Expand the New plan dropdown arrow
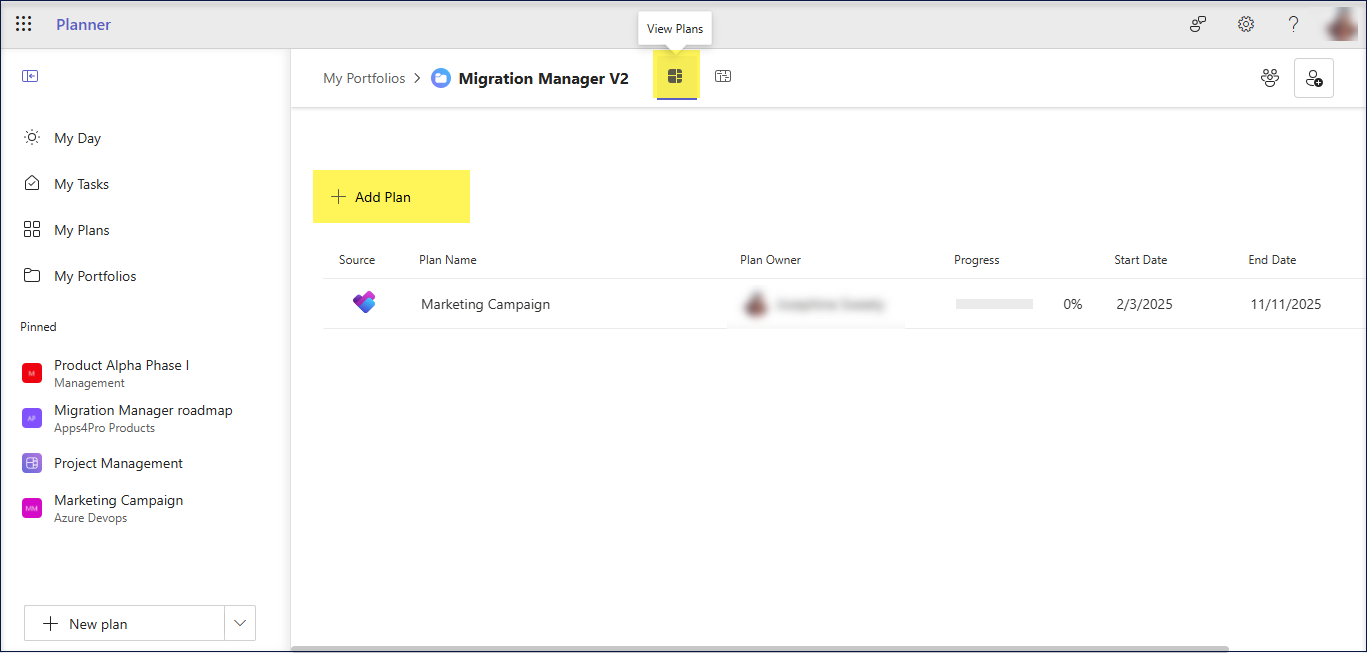The image size is (1367, 653). click(239, 622)
